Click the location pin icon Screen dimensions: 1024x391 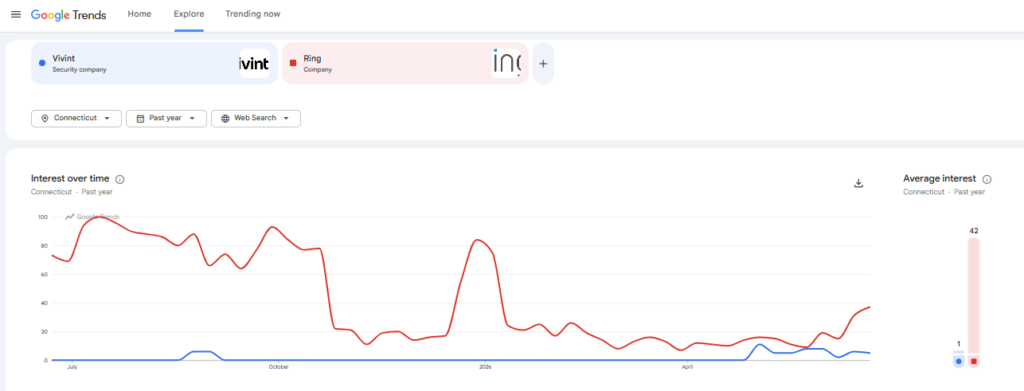(x=44, y=118)
